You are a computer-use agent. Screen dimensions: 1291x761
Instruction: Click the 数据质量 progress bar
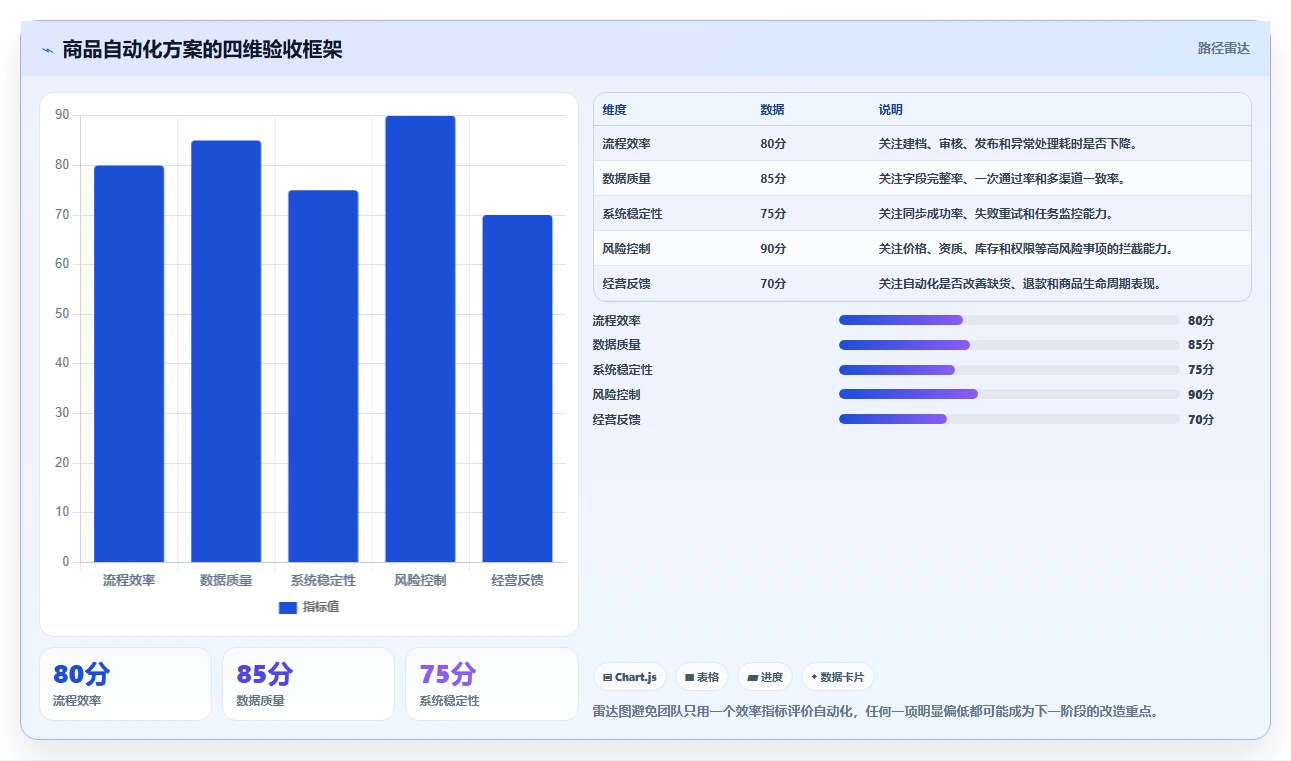click(1010, 345)
